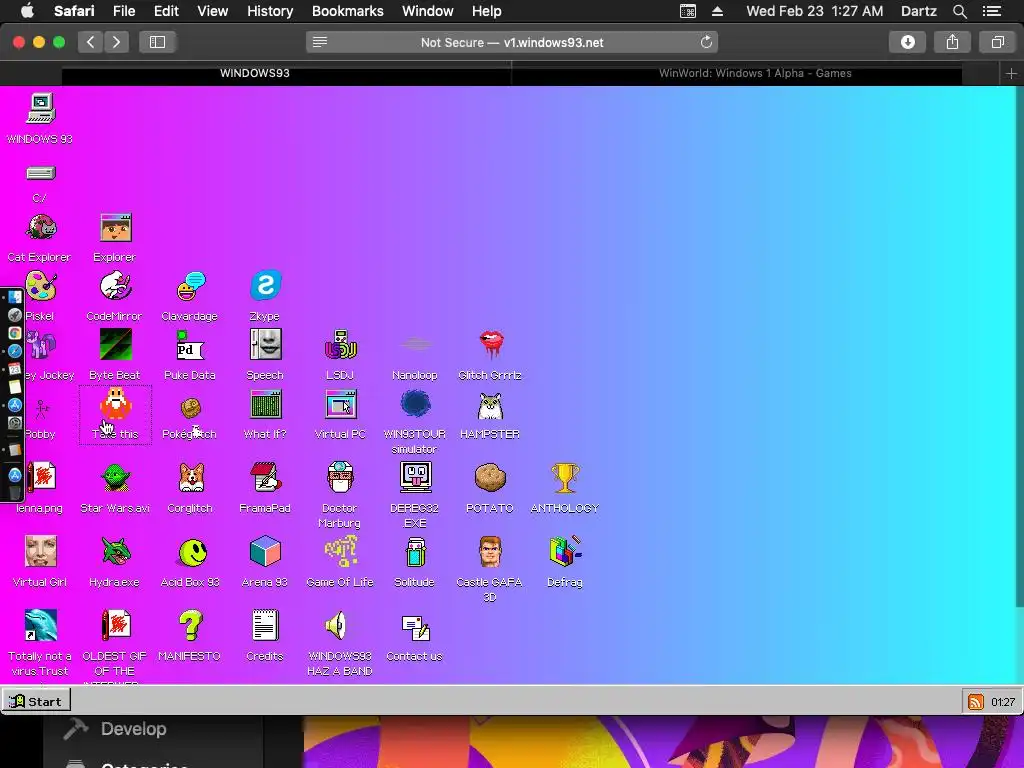Open the Window menu
This screenshot has width=1024, height=768.
point(428,11)
